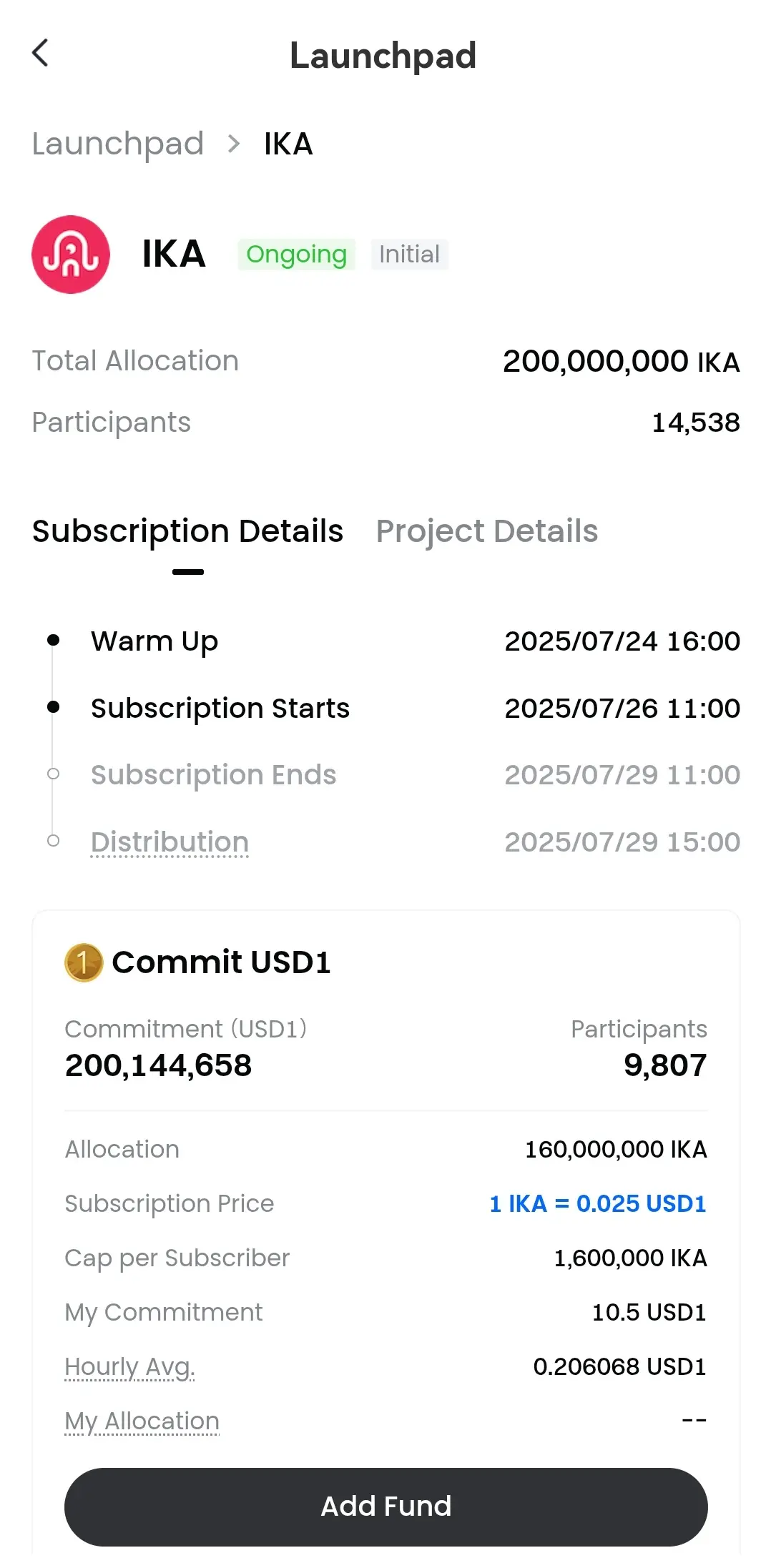The height and width of the screenshot is (1568, 771).
Task: Tap the back arrow icon
Action: click(x=40, y=53)
